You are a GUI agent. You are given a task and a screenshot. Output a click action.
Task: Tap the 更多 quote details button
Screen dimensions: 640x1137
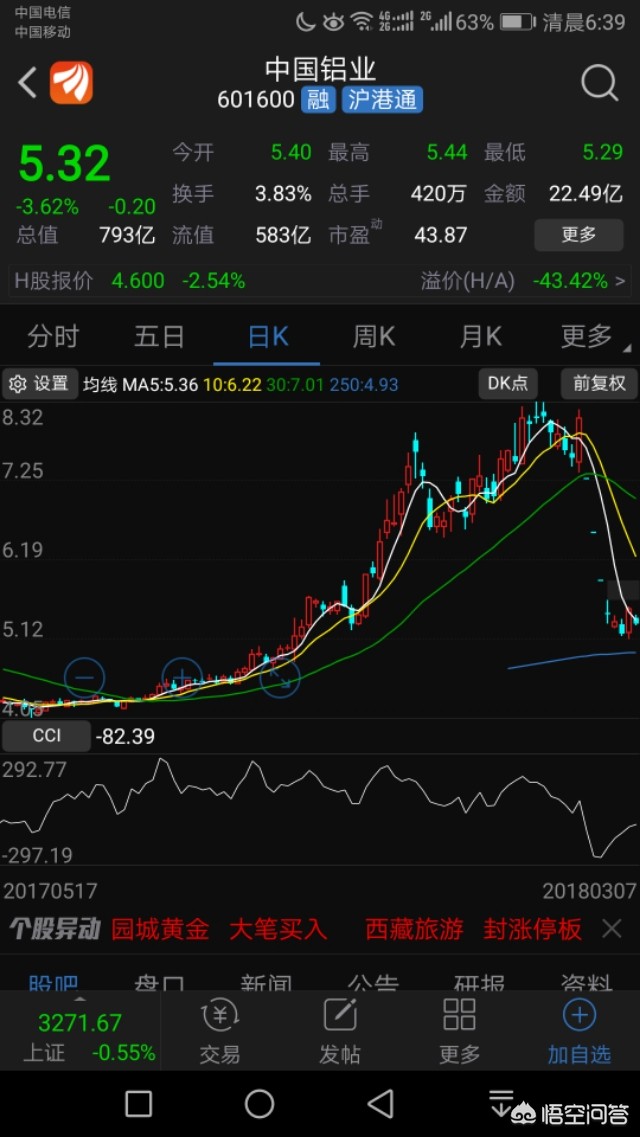click(x=578, y=235)
